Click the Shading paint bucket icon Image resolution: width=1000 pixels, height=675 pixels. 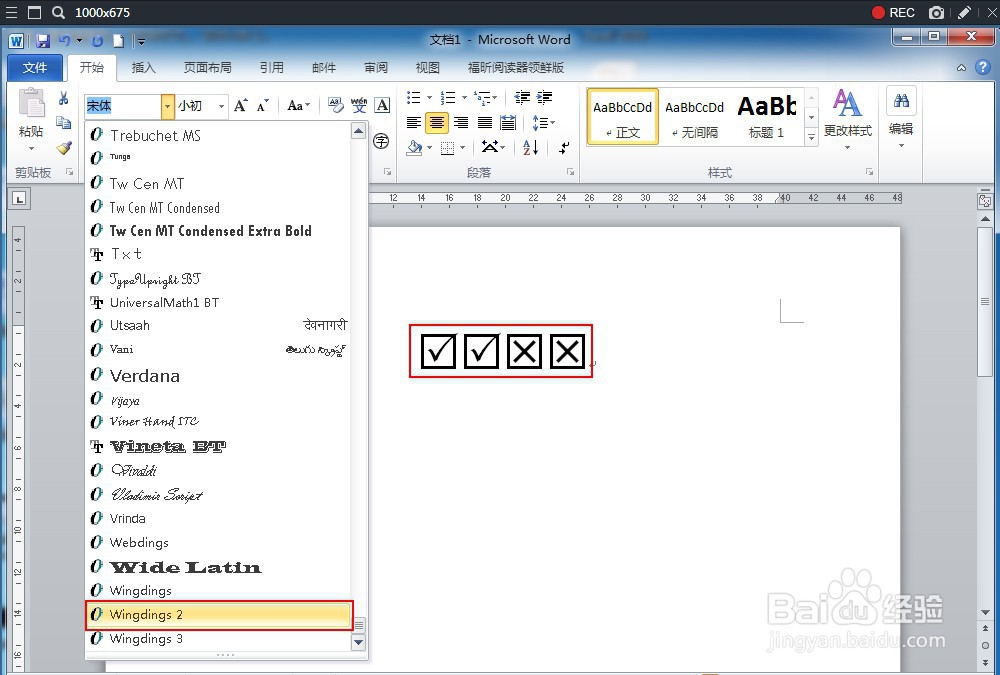click(415, 148)
